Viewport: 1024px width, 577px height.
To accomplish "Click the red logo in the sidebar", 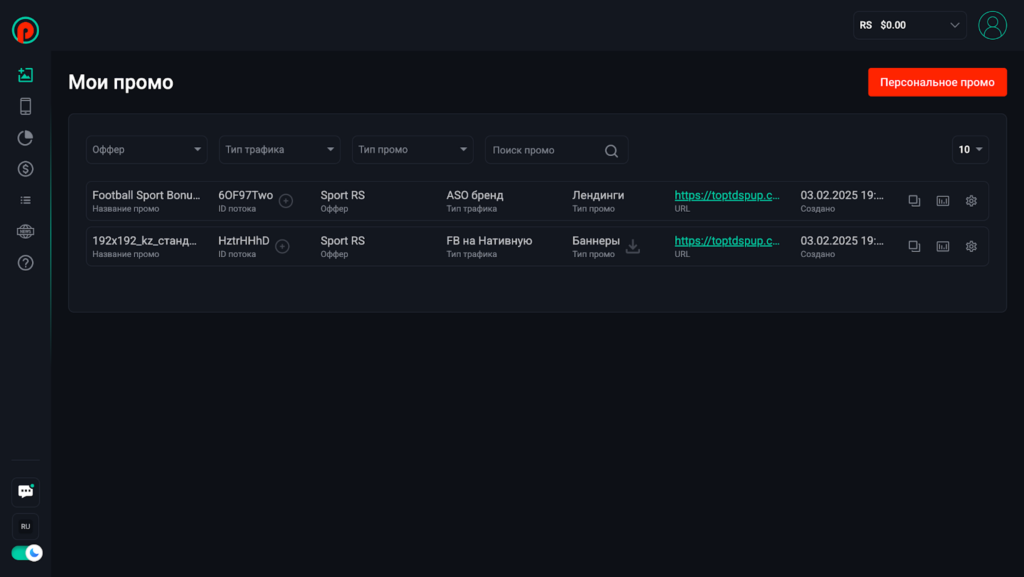I will (25, 30).
